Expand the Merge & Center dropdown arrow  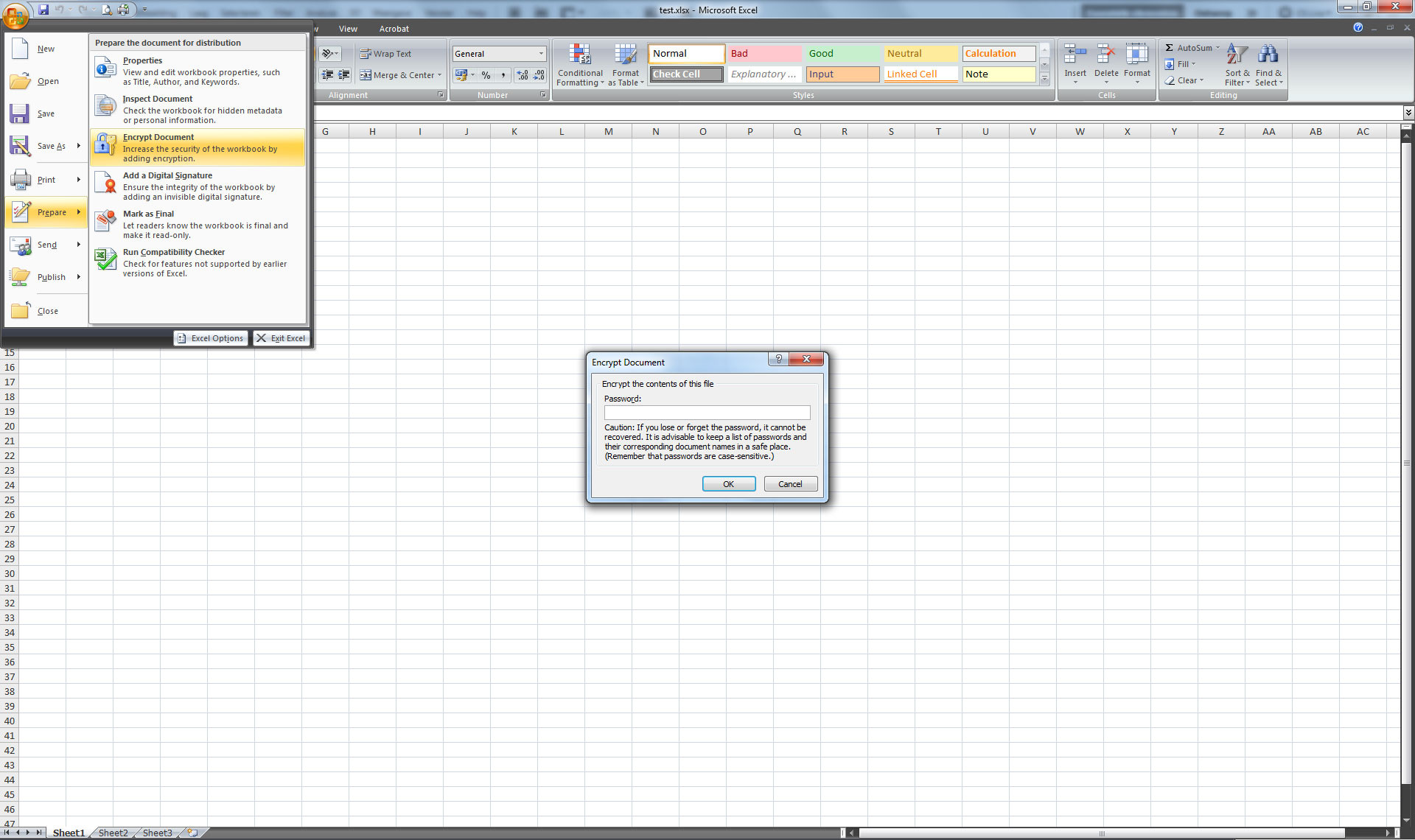439,75
